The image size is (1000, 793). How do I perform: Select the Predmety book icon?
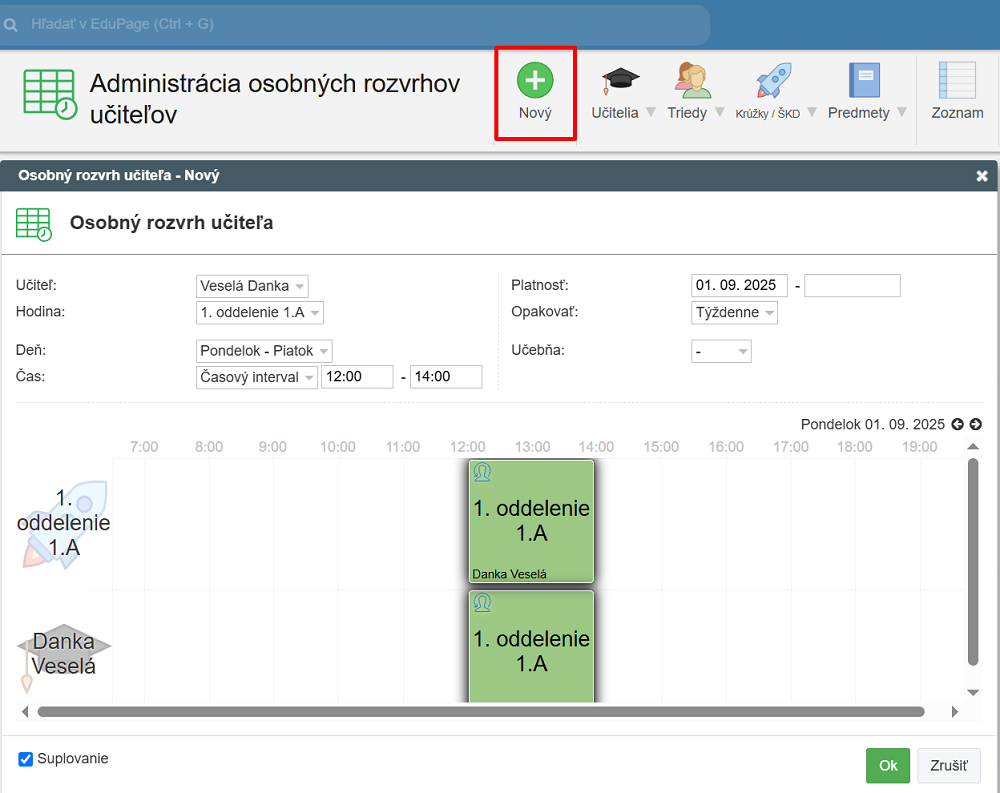pos(863,80)
